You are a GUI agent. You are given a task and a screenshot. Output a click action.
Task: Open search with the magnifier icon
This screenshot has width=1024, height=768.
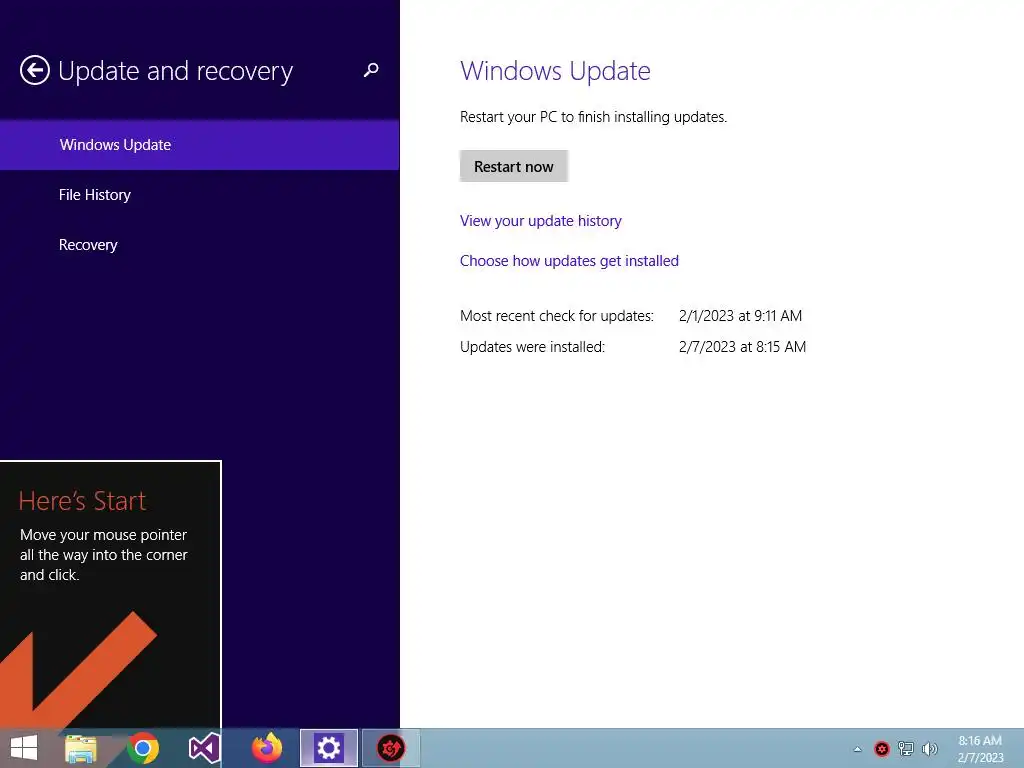371,70
